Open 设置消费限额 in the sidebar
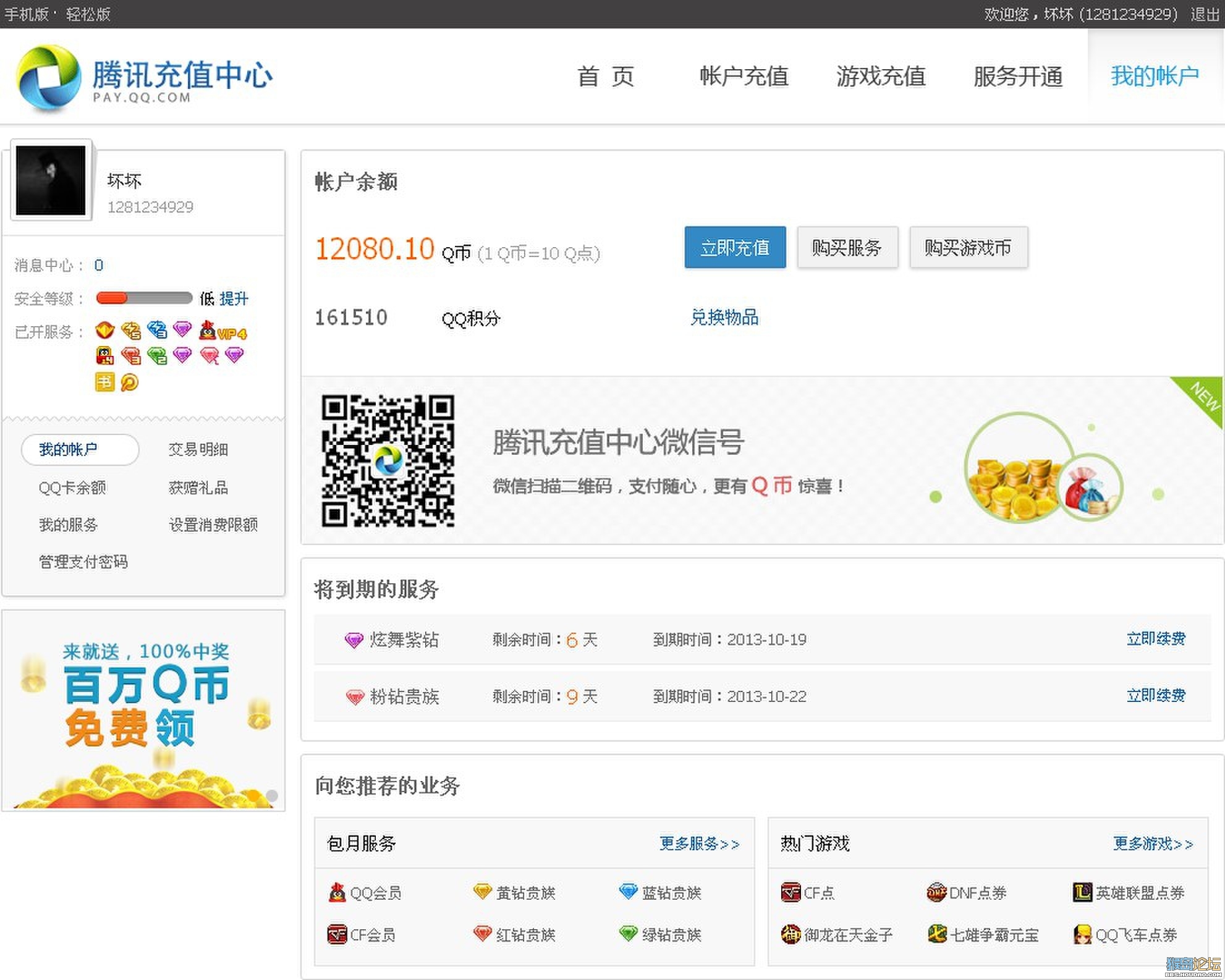 (x=213, y=525)
